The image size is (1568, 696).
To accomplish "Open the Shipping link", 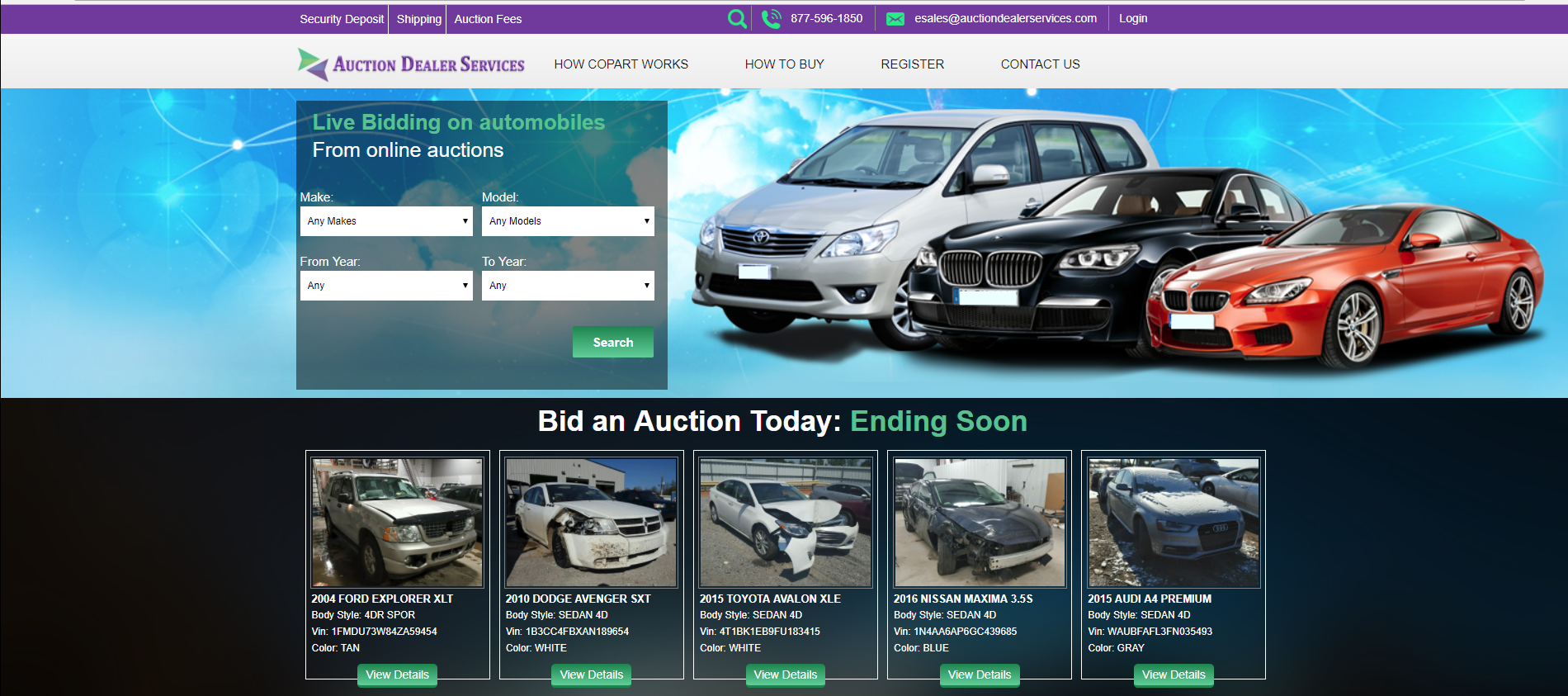I will [419, 19].
